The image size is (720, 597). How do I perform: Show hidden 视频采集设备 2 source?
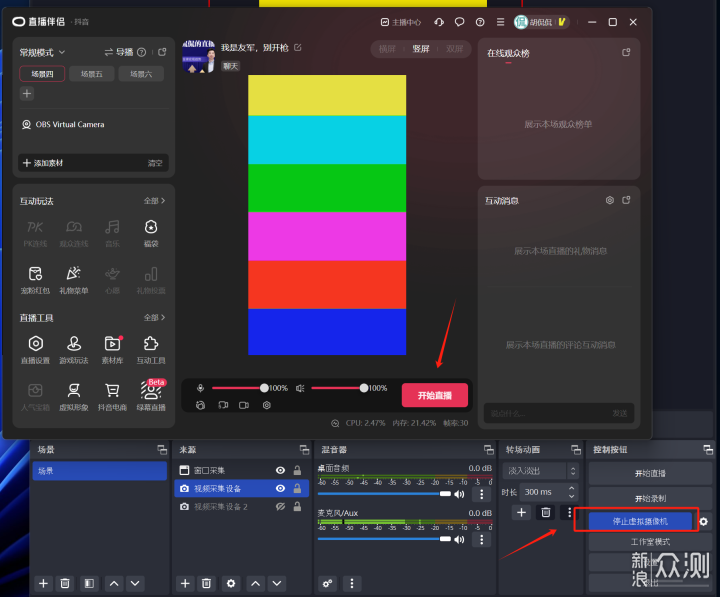[x=280, y=507]
